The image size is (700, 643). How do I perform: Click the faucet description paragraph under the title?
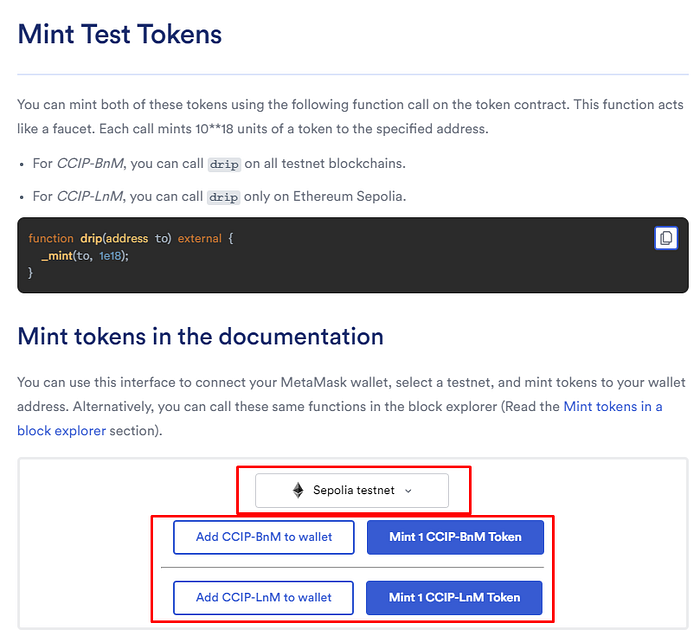[330, 117]
